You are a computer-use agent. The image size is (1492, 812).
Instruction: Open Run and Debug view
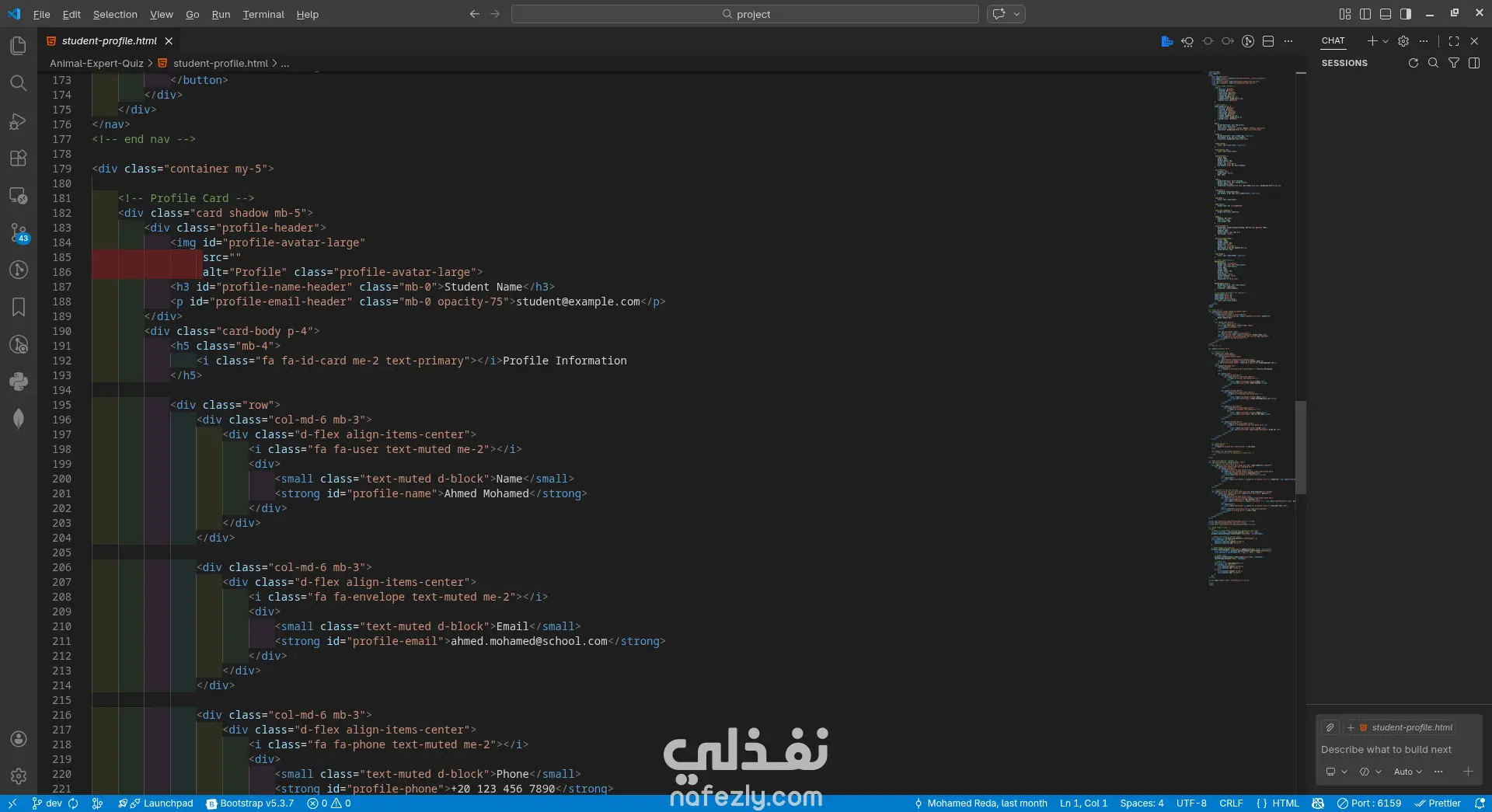(19, 120)
